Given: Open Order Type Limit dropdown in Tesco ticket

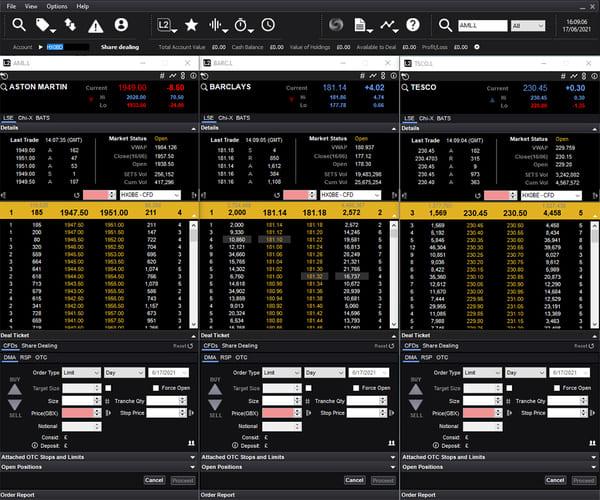Looking at the screenshot, I should click(x=482, y=373).
